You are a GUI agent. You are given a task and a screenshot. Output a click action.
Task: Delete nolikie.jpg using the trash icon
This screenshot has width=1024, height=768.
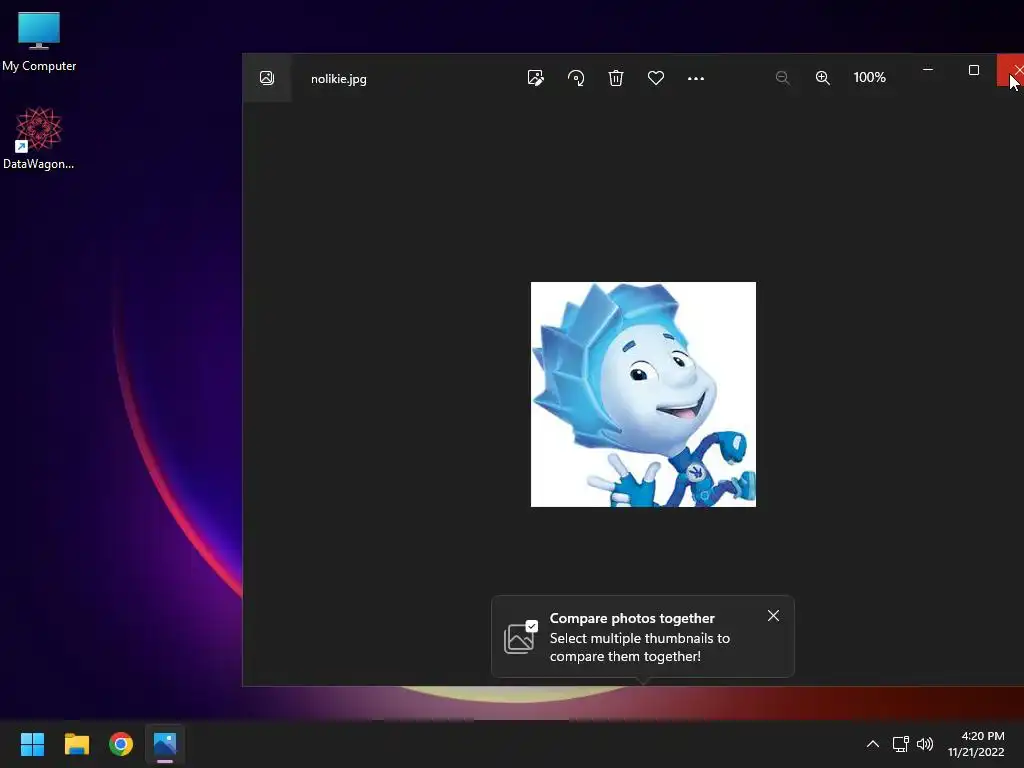616,78
